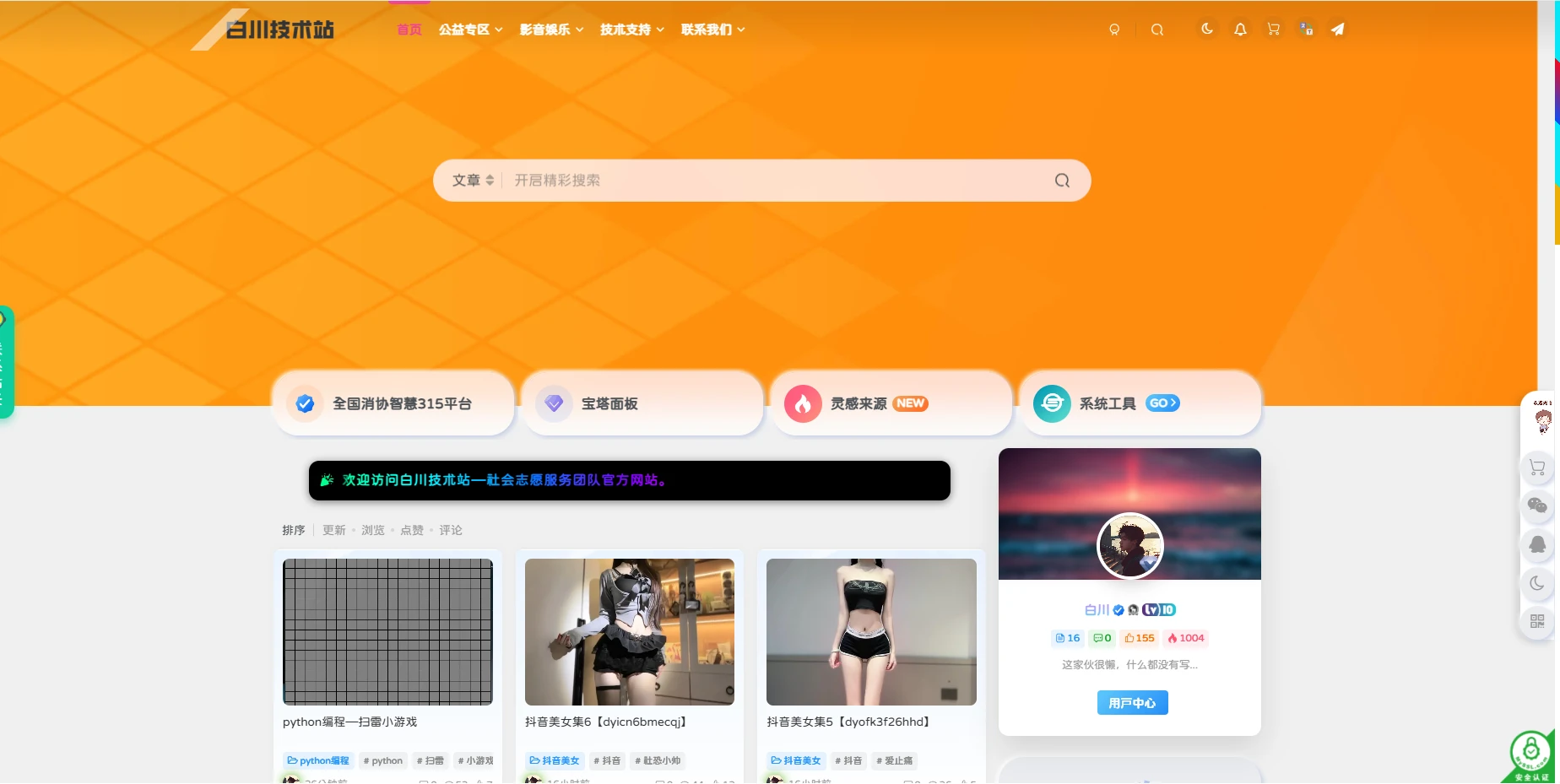Open the translate icon in top bar
This screenshot has width=1560, height=784.
pos(1305,29)
